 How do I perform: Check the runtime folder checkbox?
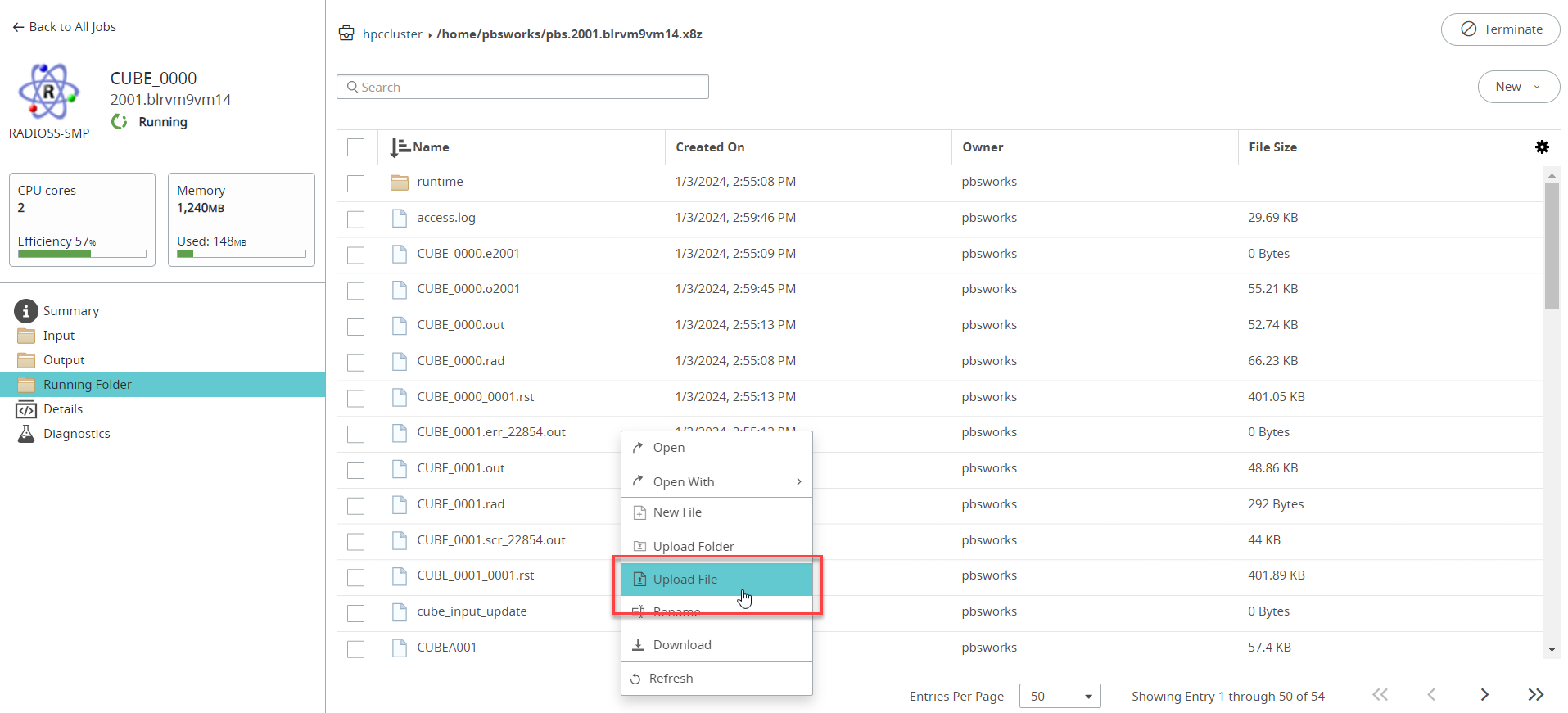[355, 183]
